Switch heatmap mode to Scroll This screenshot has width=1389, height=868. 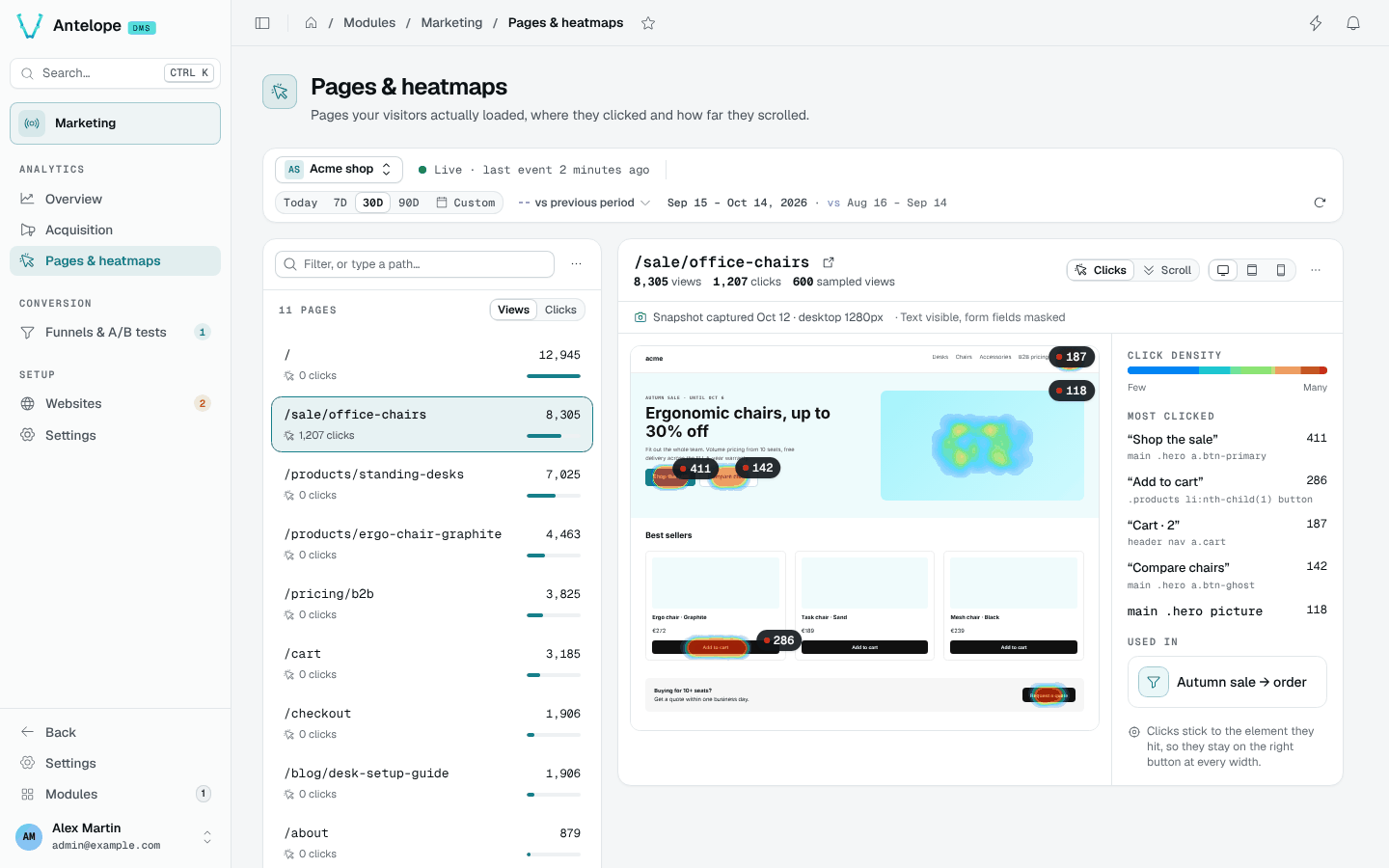pos(1167,270)
